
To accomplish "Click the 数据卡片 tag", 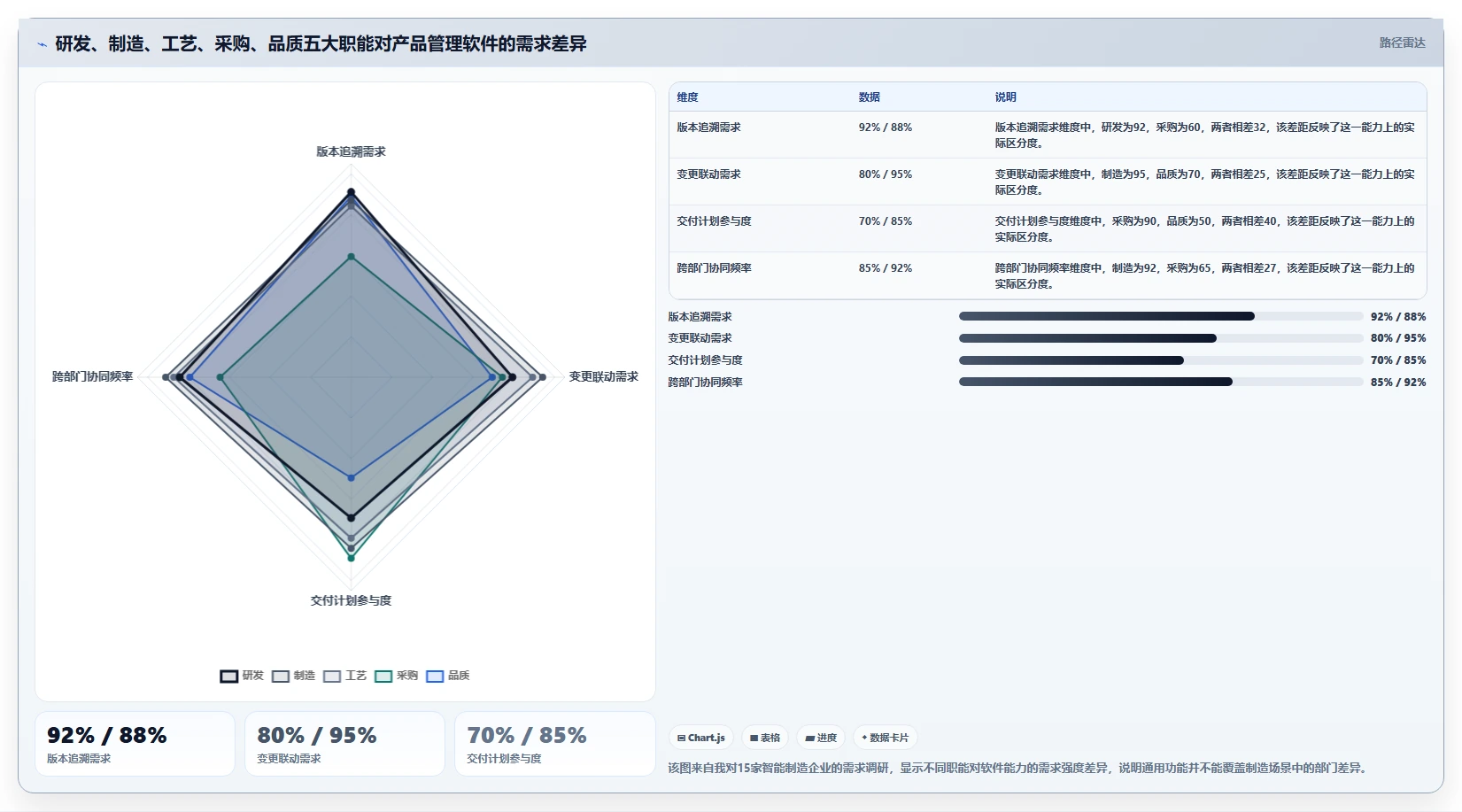I will [885, 738].
